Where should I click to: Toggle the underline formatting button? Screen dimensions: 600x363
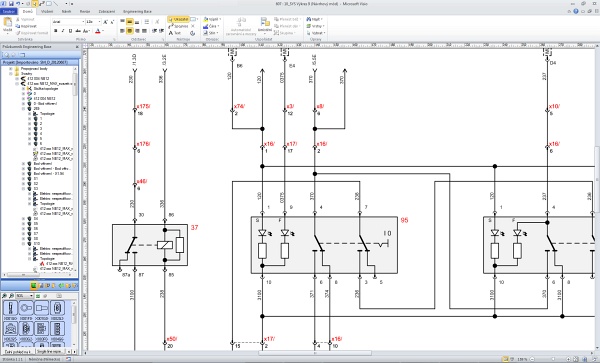tap(70, 31)
